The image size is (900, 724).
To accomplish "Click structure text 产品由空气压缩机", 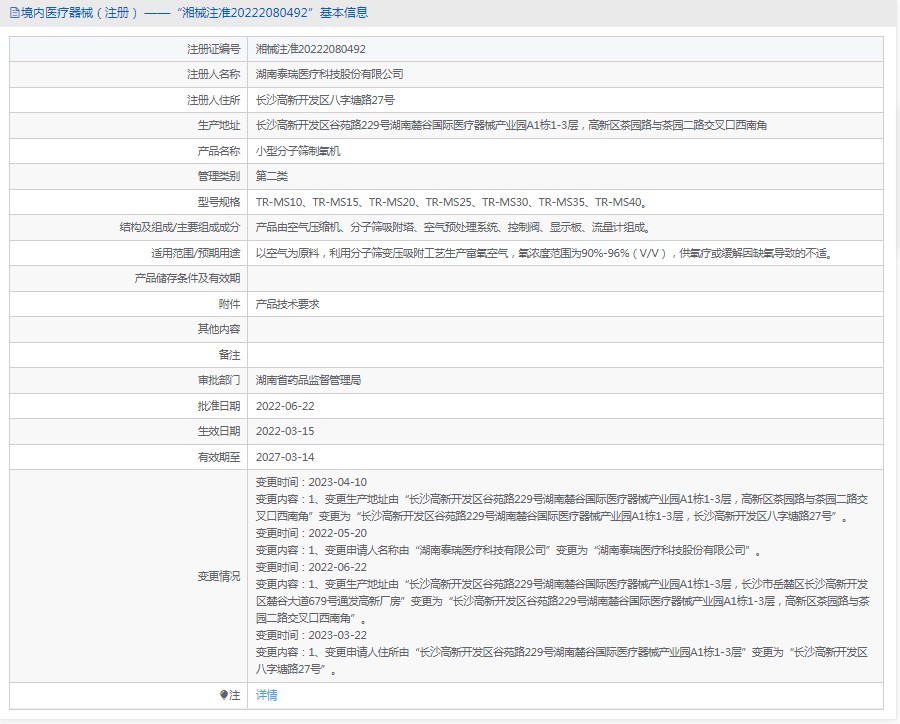I will 453,227.
